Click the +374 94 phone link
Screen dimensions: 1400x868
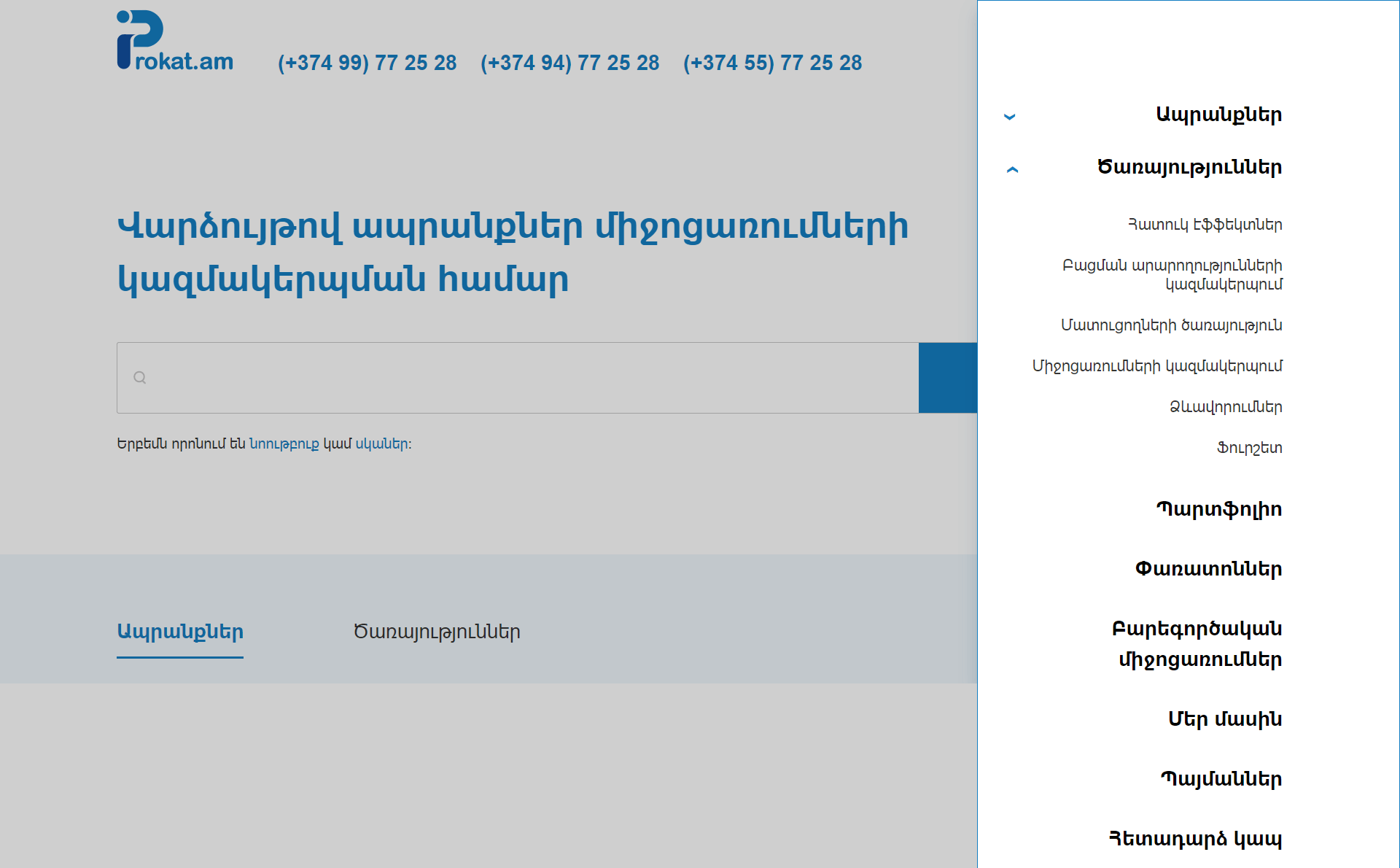pyautogui.click(x=569, y=63)
